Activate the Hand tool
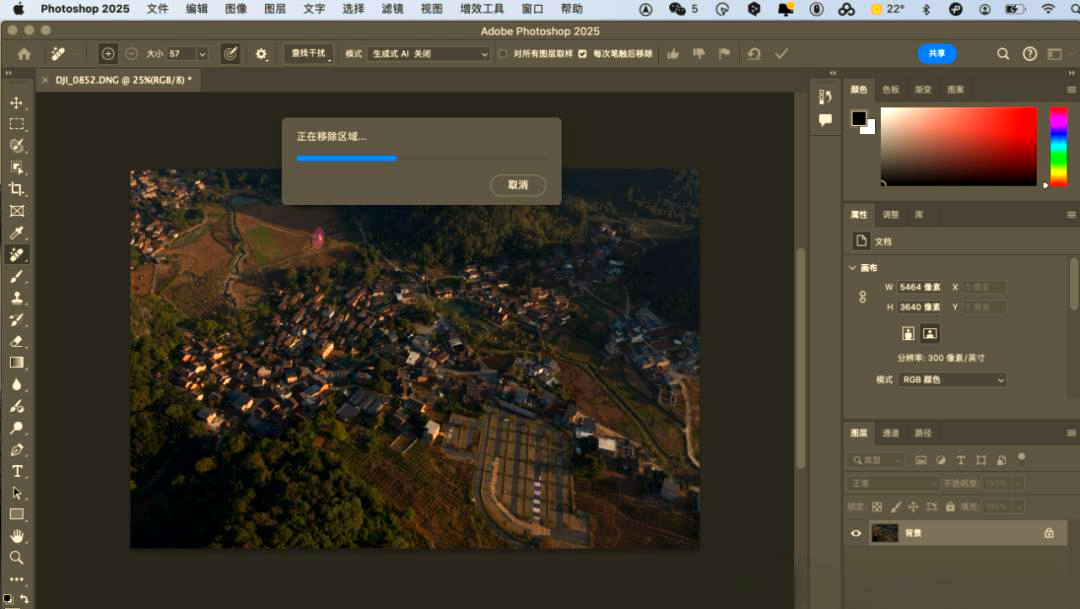The height and width of the screenshot is (609, 1080). pyautogui.click(x=17, y=536)
